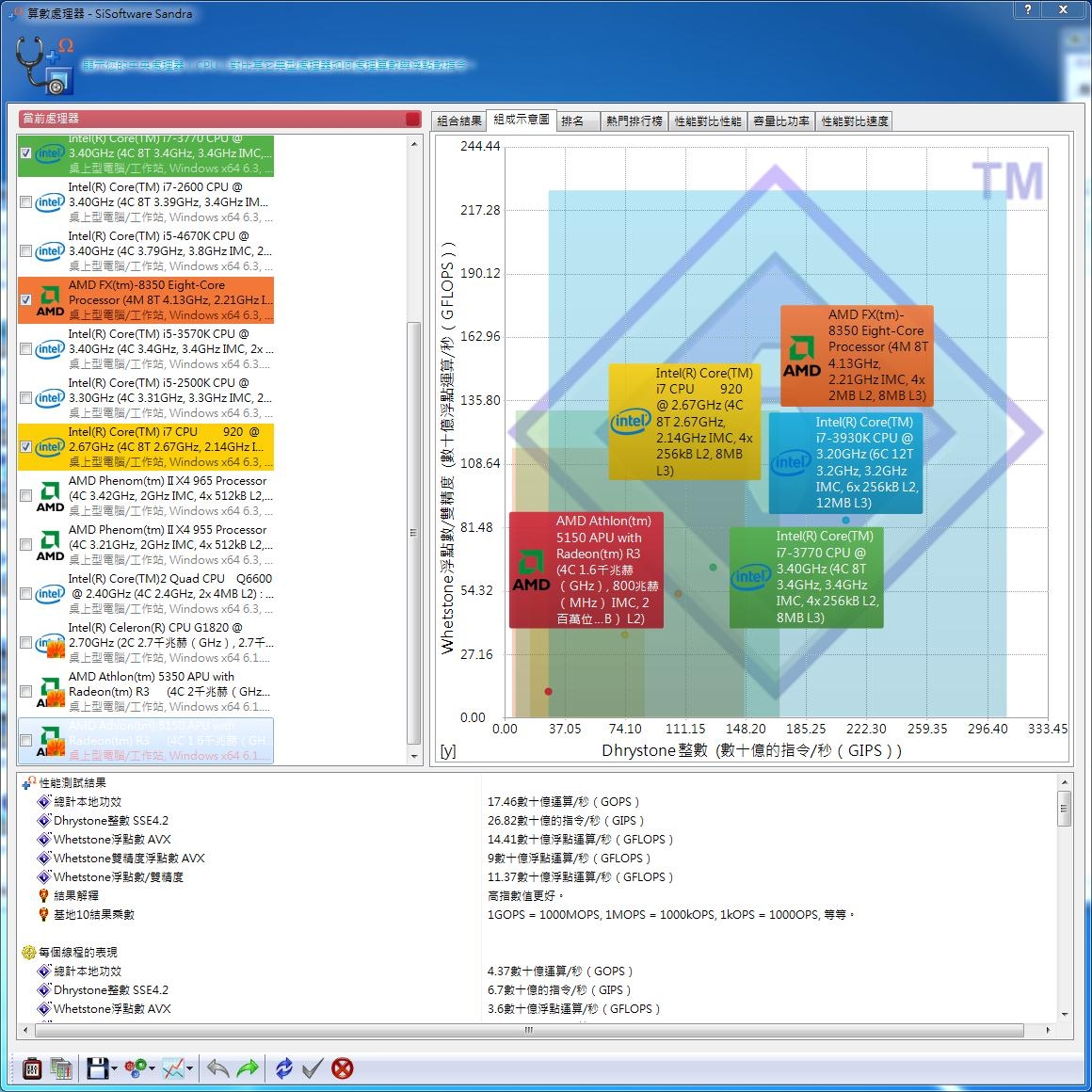1092x1092 pixels.
Task: Click the processor list scrollbar down arrow
Action: click(414, 756)
